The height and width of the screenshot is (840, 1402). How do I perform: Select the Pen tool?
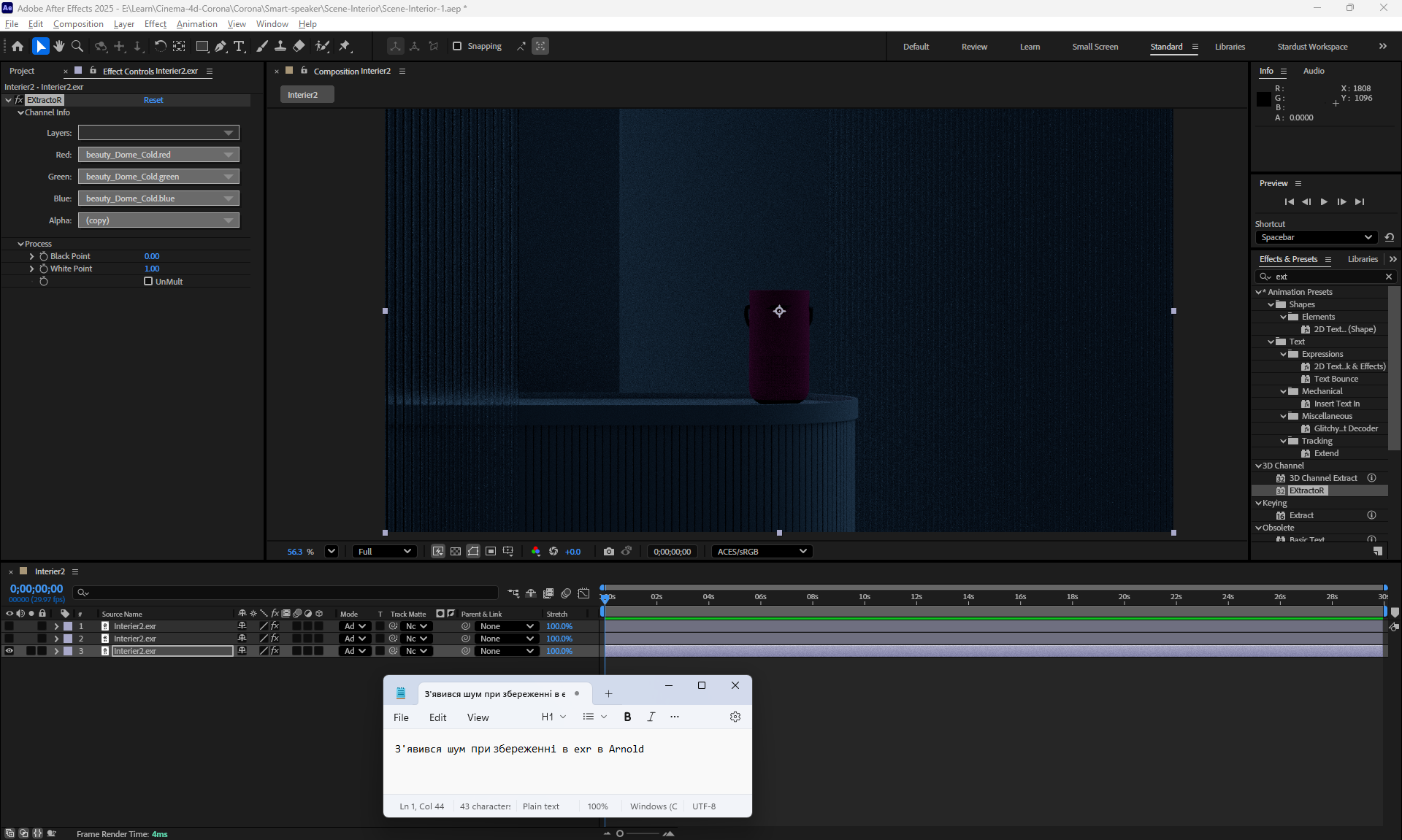click(x=221, y=46)
